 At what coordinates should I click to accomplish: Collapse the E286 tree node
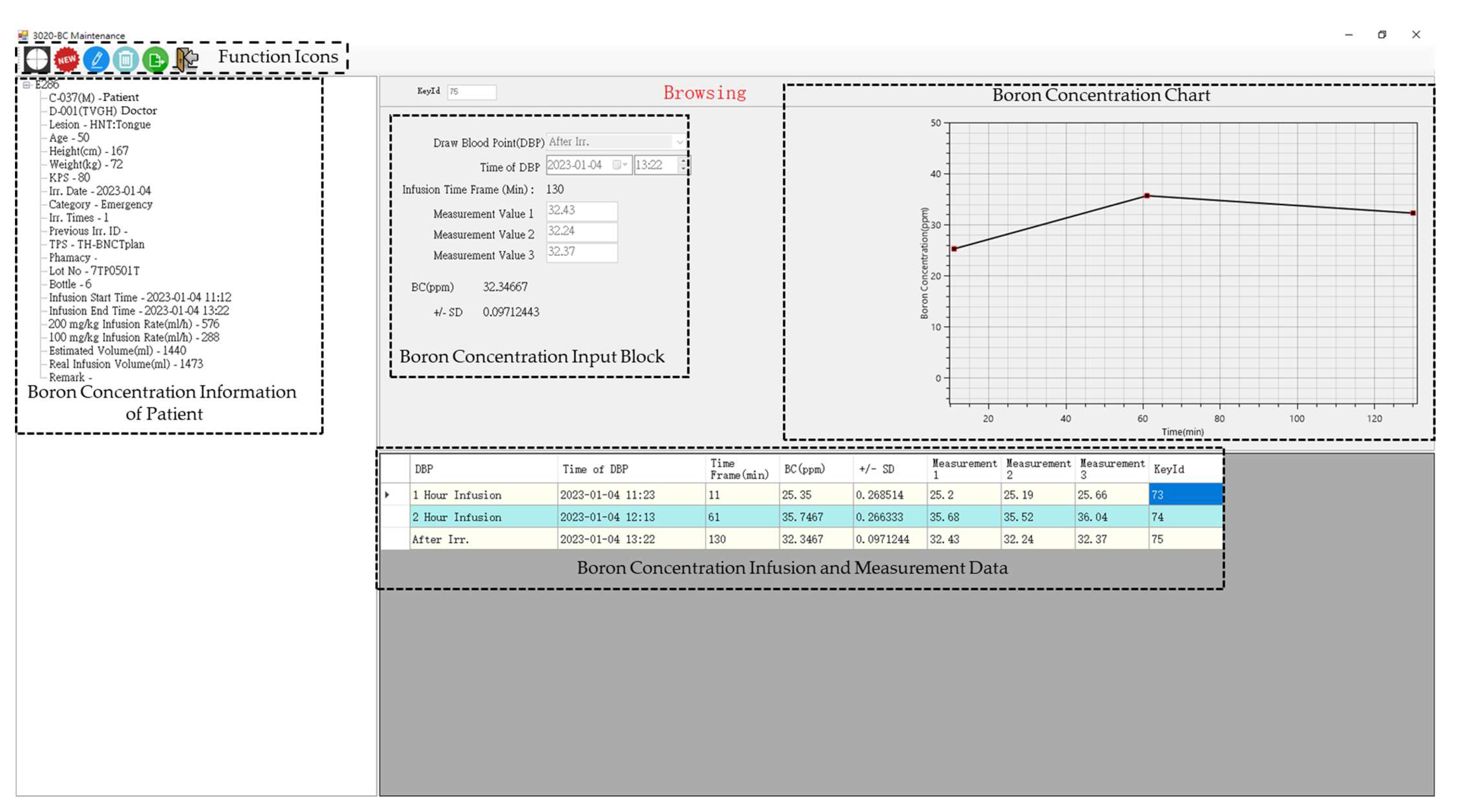click(26, 85)
